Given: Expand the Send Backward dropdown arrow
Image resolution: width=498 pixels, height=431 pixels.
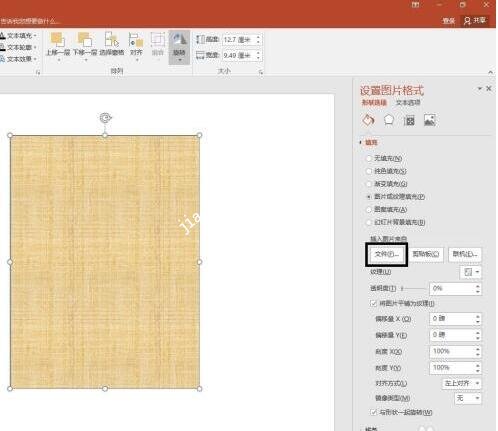Looking at the screenshot, I should (x=85, y=60).
